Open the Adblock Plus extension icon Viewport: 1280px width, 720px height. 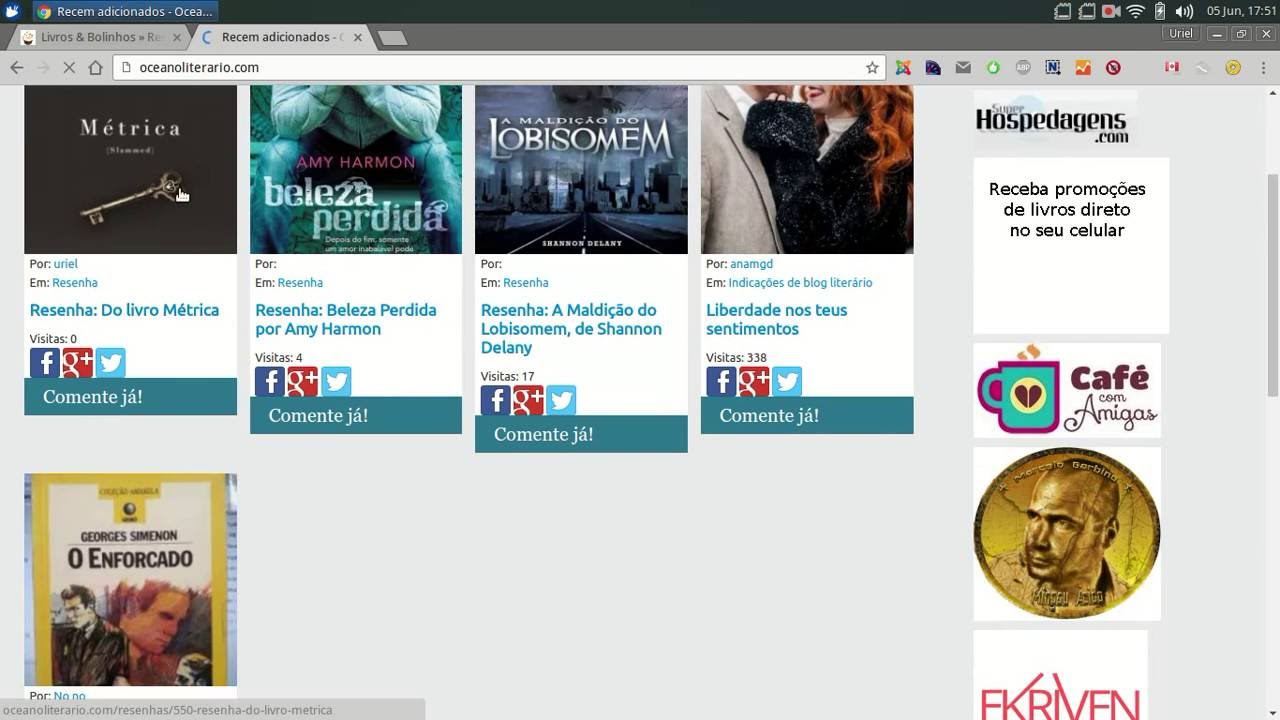(x=1023, y=67)
